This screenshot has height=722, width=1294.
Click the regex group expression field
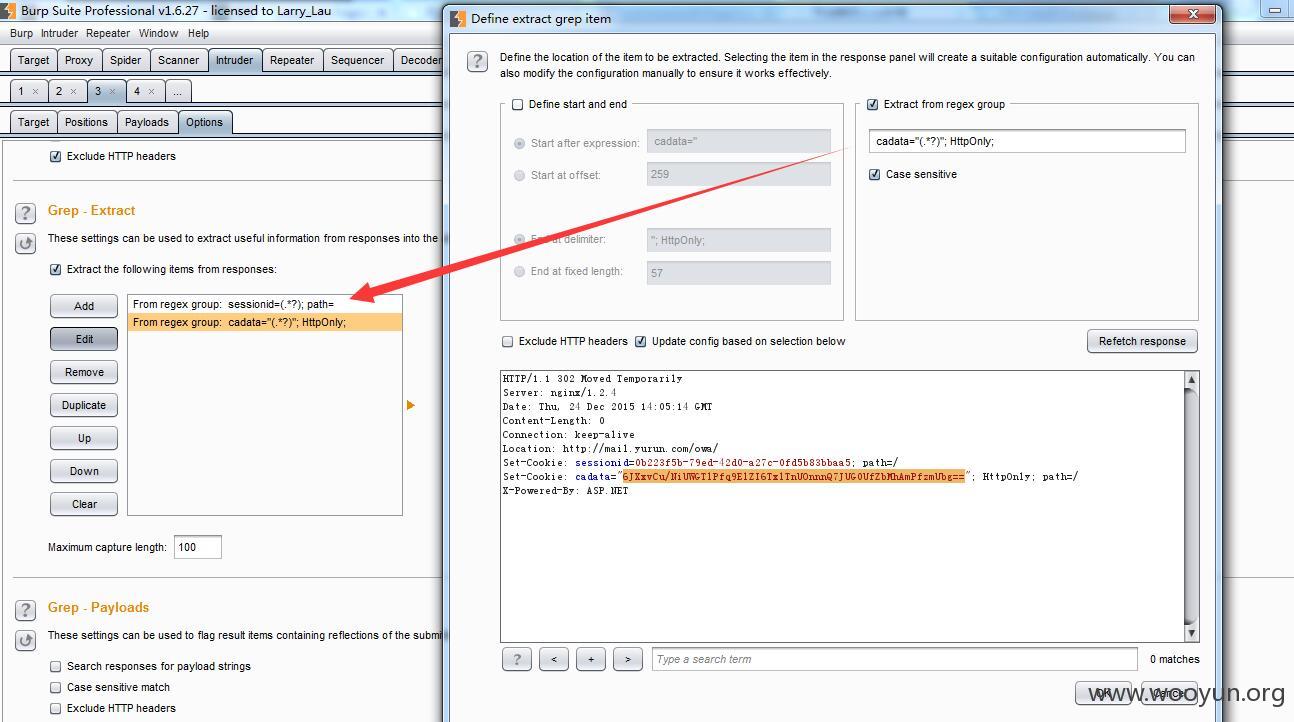point(1027,141)
